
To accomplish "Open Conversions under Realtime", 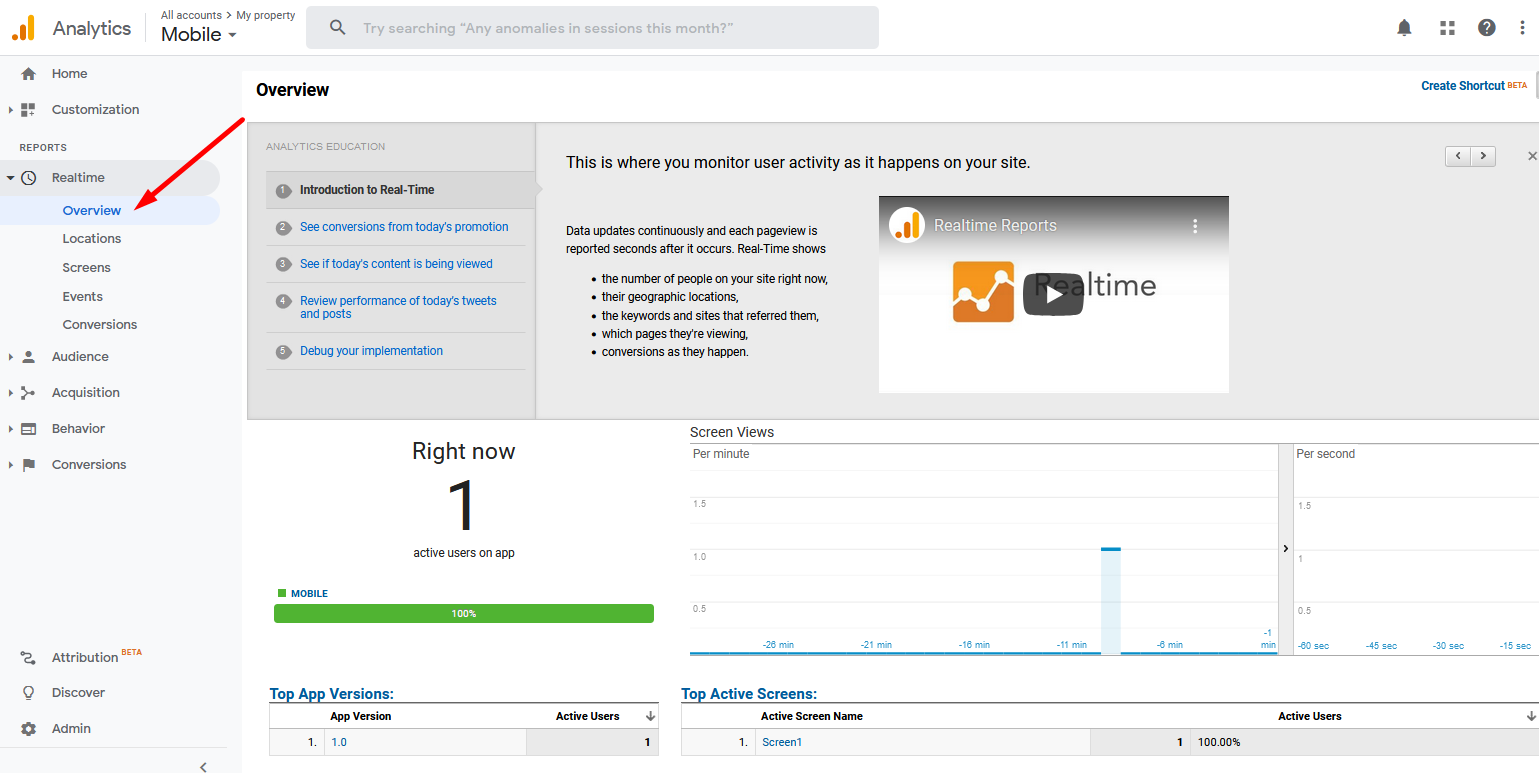I will tap(100, 325).
